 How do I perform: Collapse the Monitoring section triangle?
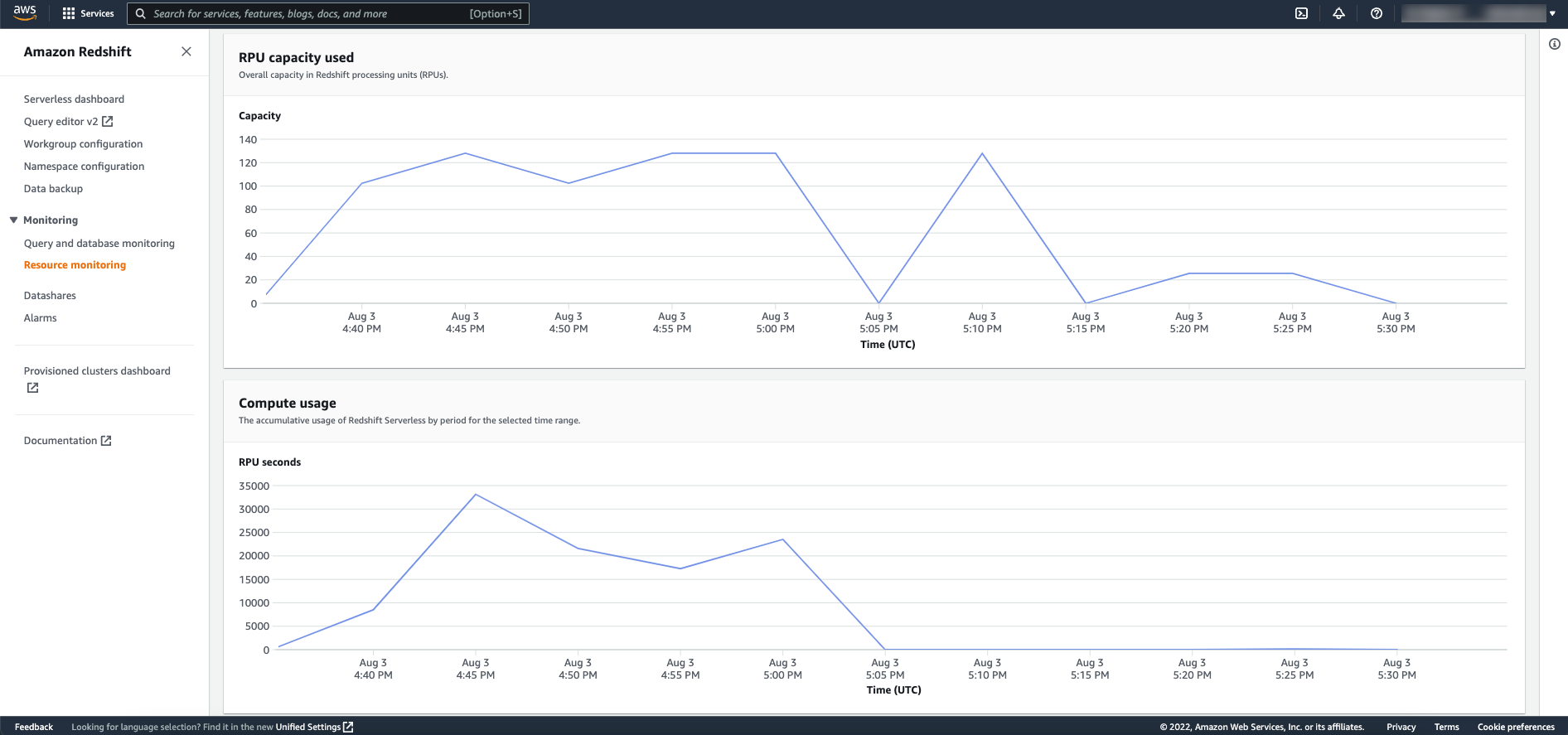[13, 220]
